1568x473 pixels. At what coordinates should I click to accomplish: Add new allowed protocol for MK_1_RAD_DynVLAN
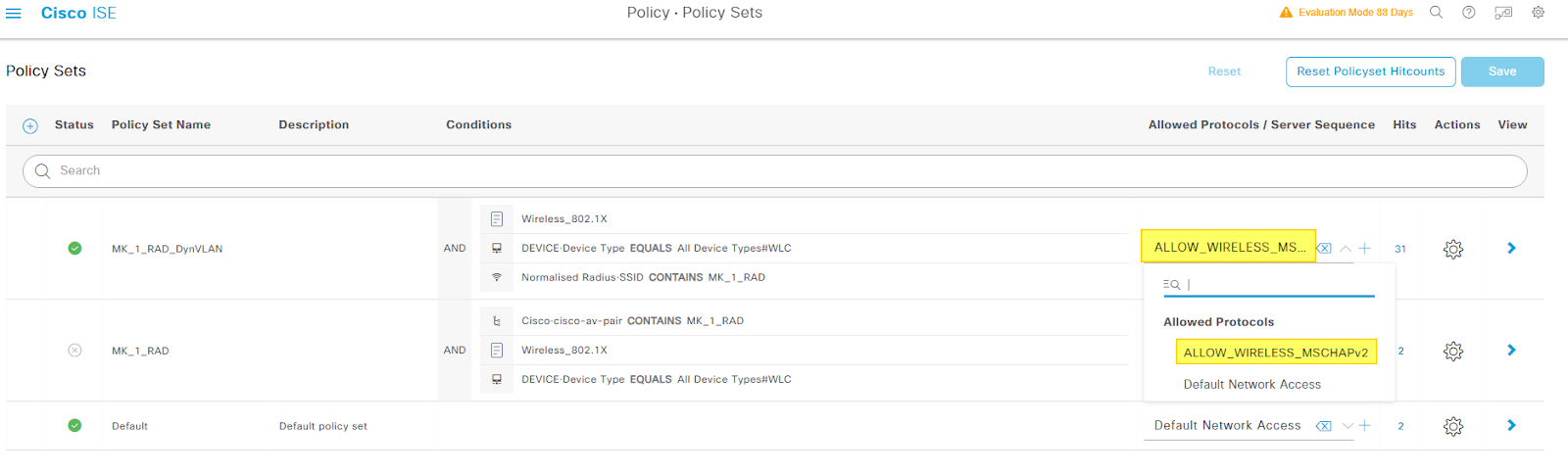click(x=1364, y=249)
